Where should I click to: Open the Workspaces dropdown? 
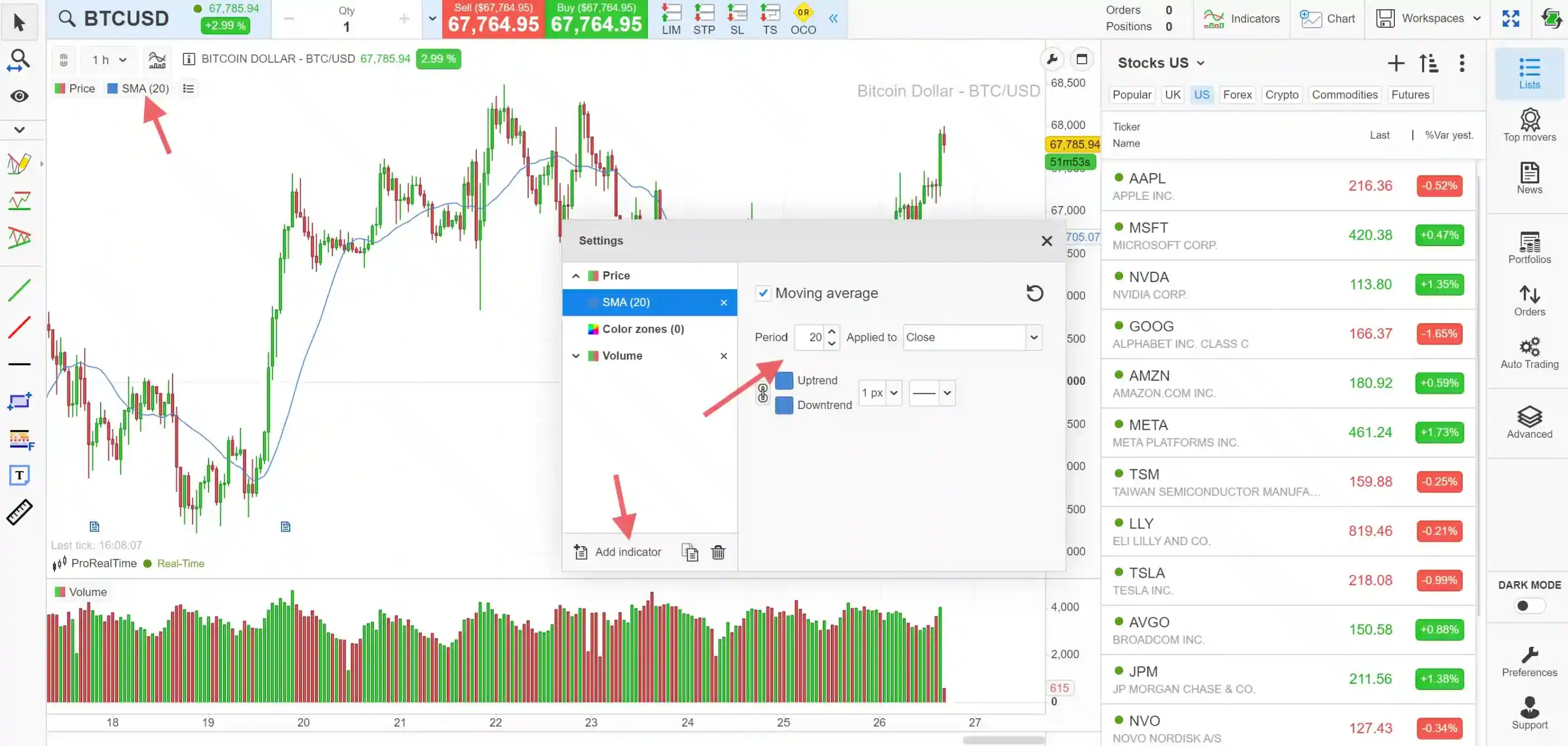1428,19
